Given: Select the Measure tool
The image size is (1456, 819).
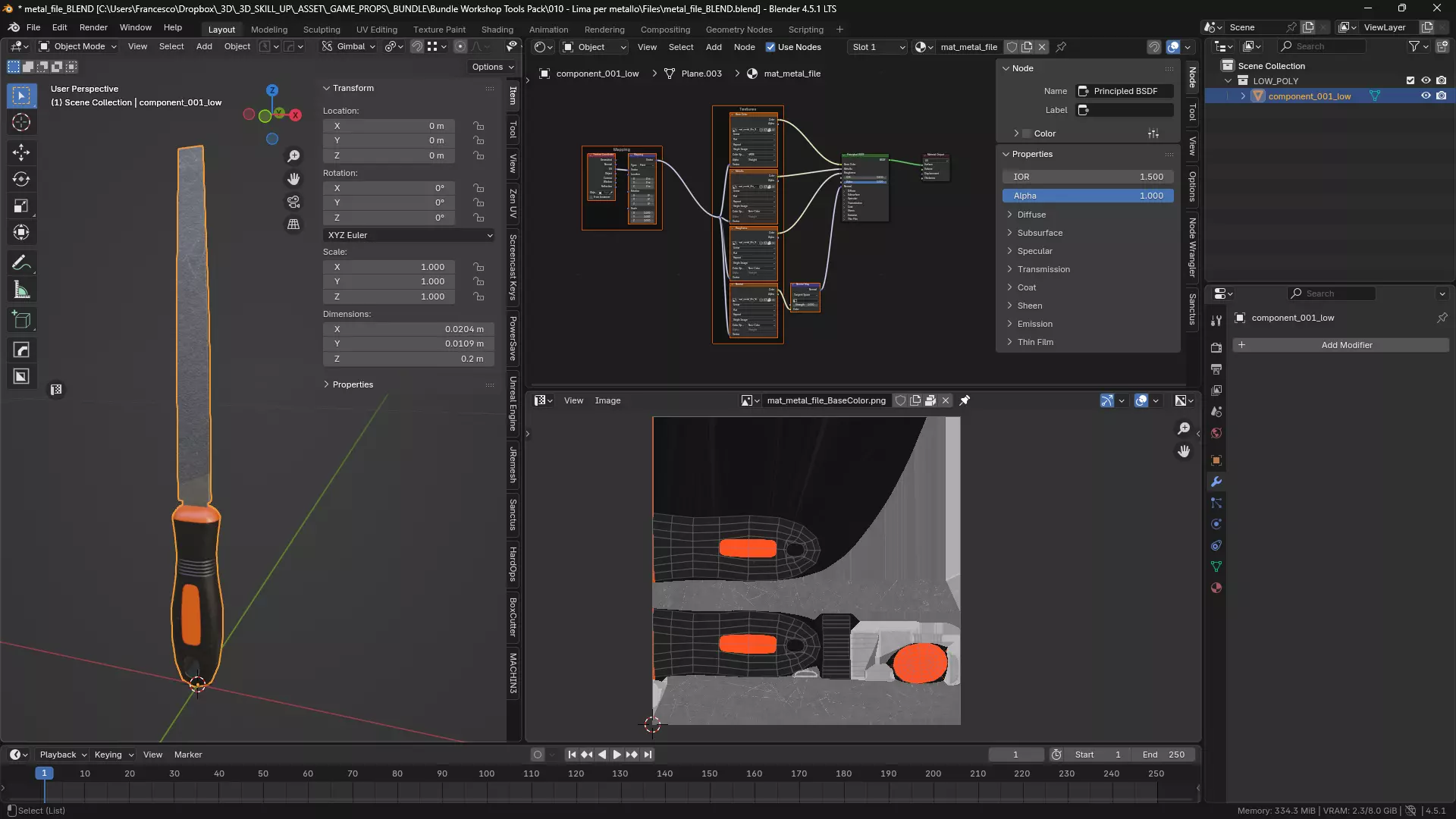Looking at the screenshot, I should click(x=21, y=290).
